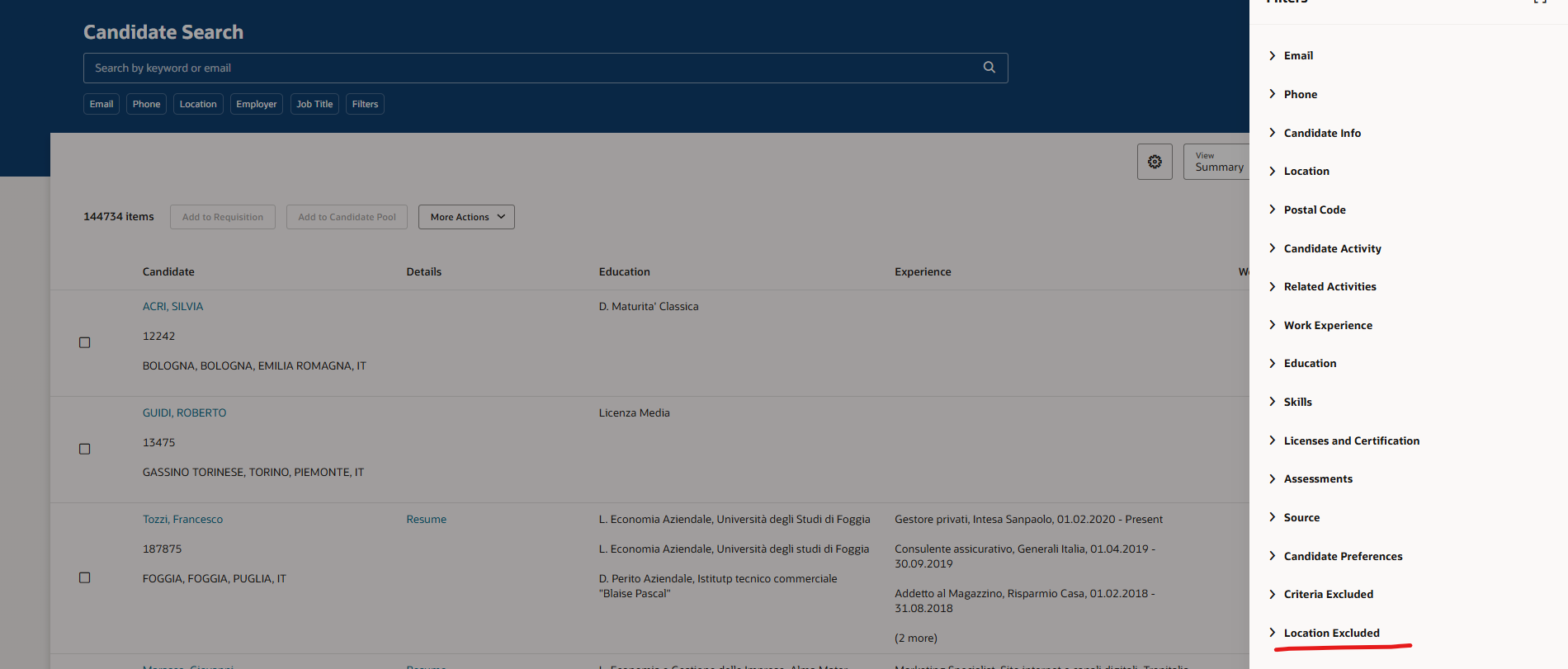Click Add to Requisition button

pyautogui.click(x=223, y=217)
